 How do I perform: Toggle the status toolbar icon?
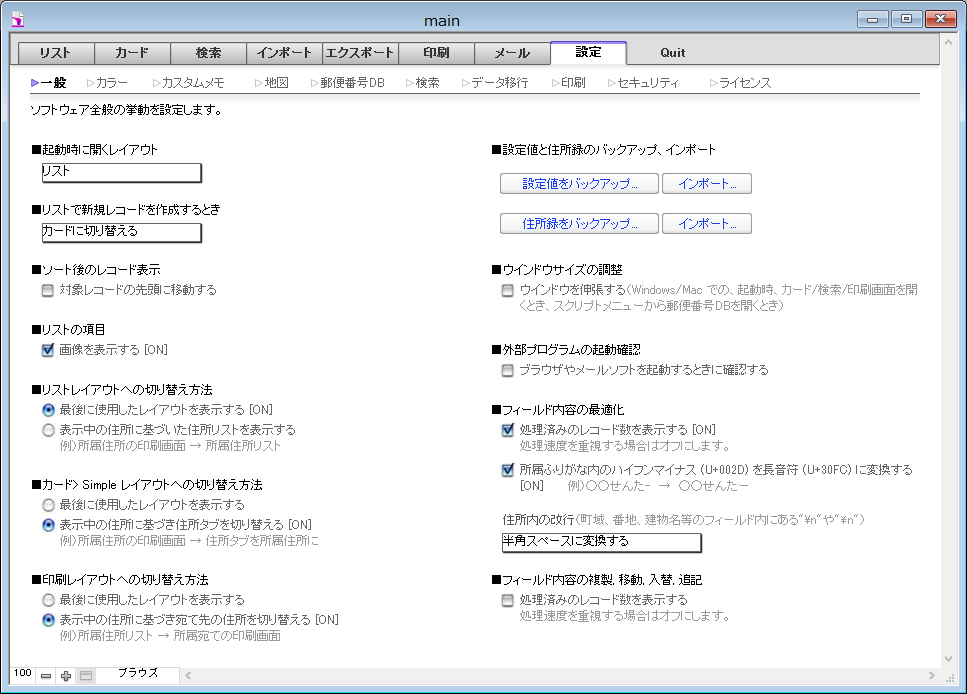tap(86, 676)
